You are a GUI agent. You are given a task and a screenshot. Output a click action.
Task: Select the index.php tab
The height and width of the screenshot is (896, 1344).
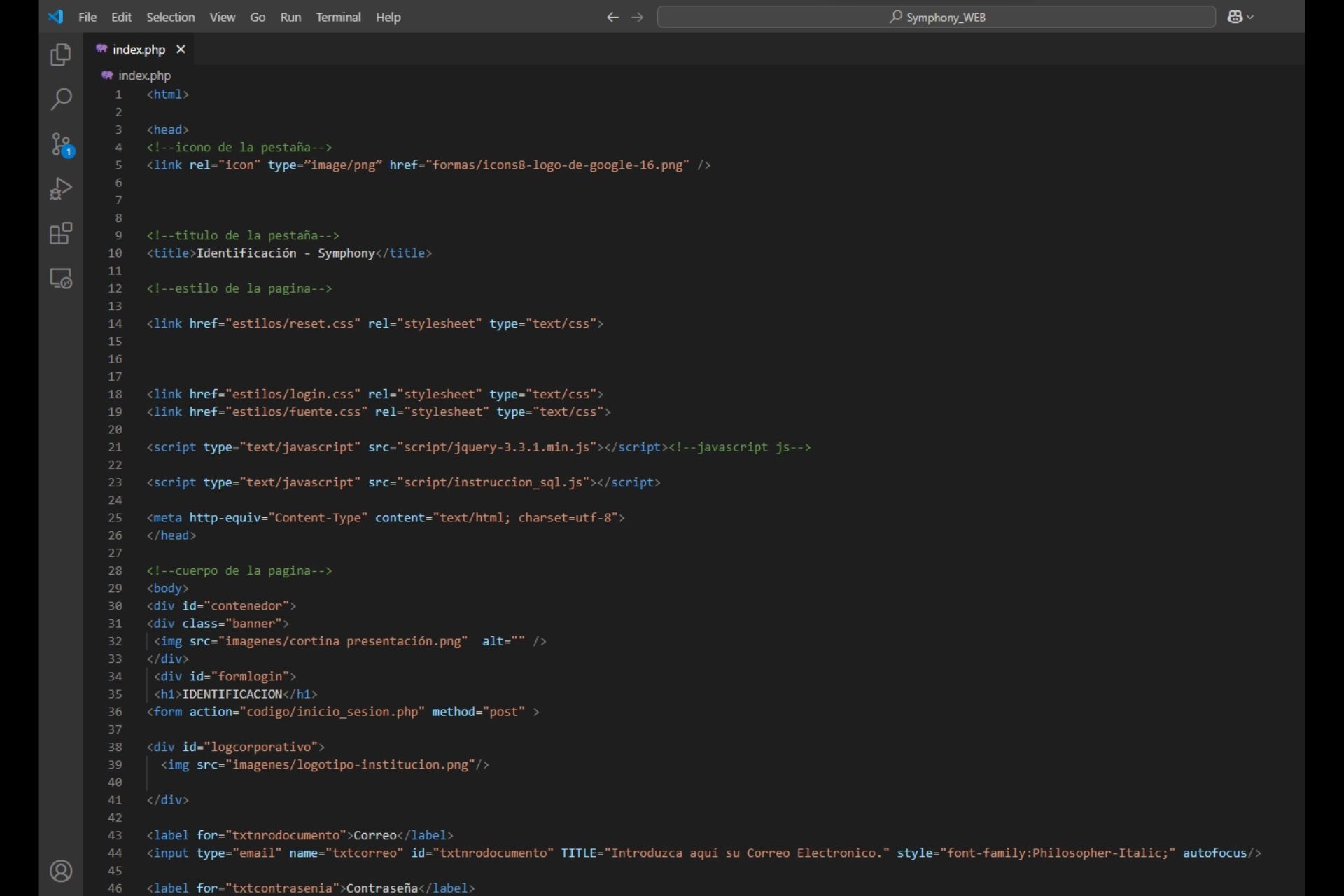139,49
